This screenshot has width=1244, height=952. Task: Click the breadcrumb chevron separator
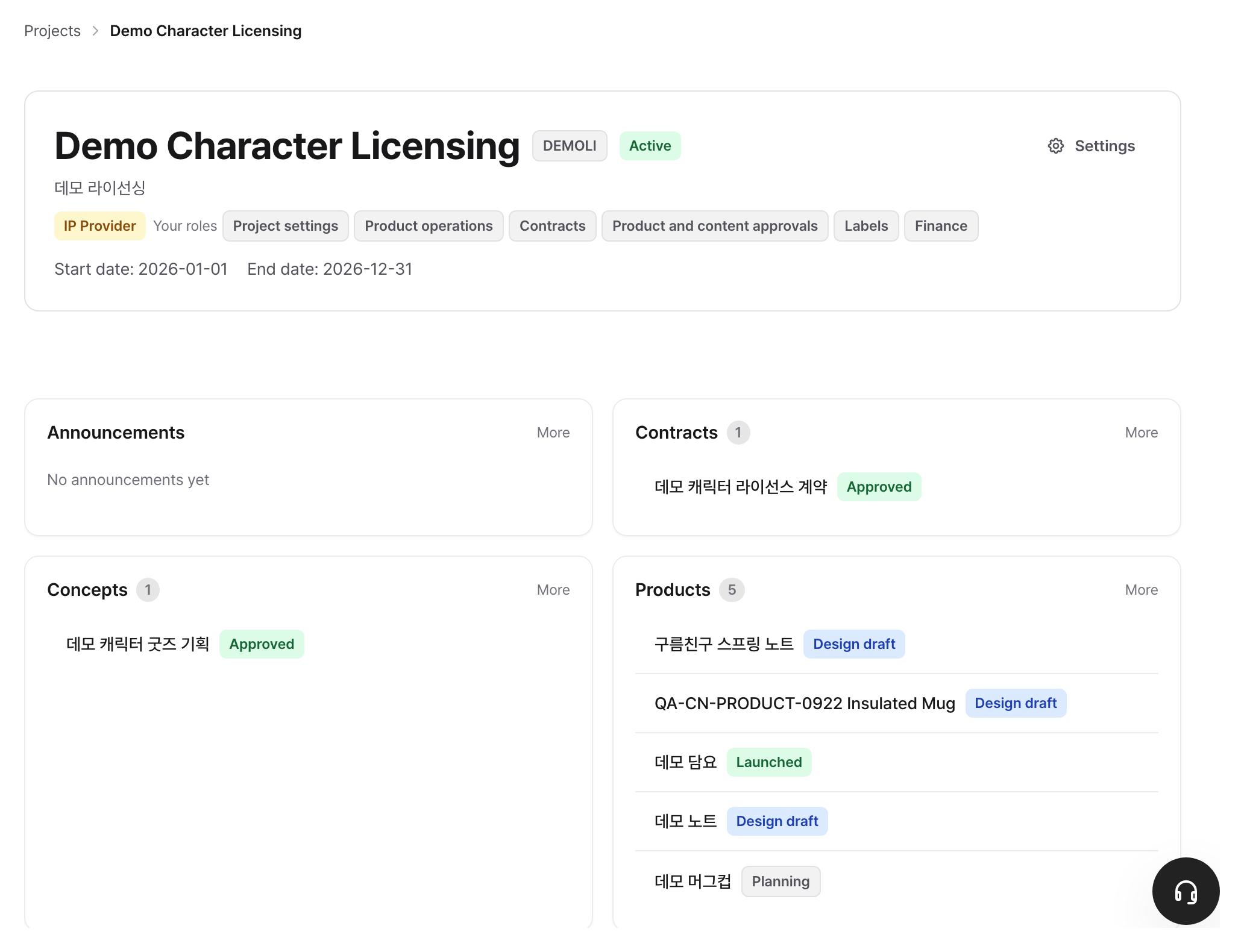click(x=95, y=31)
